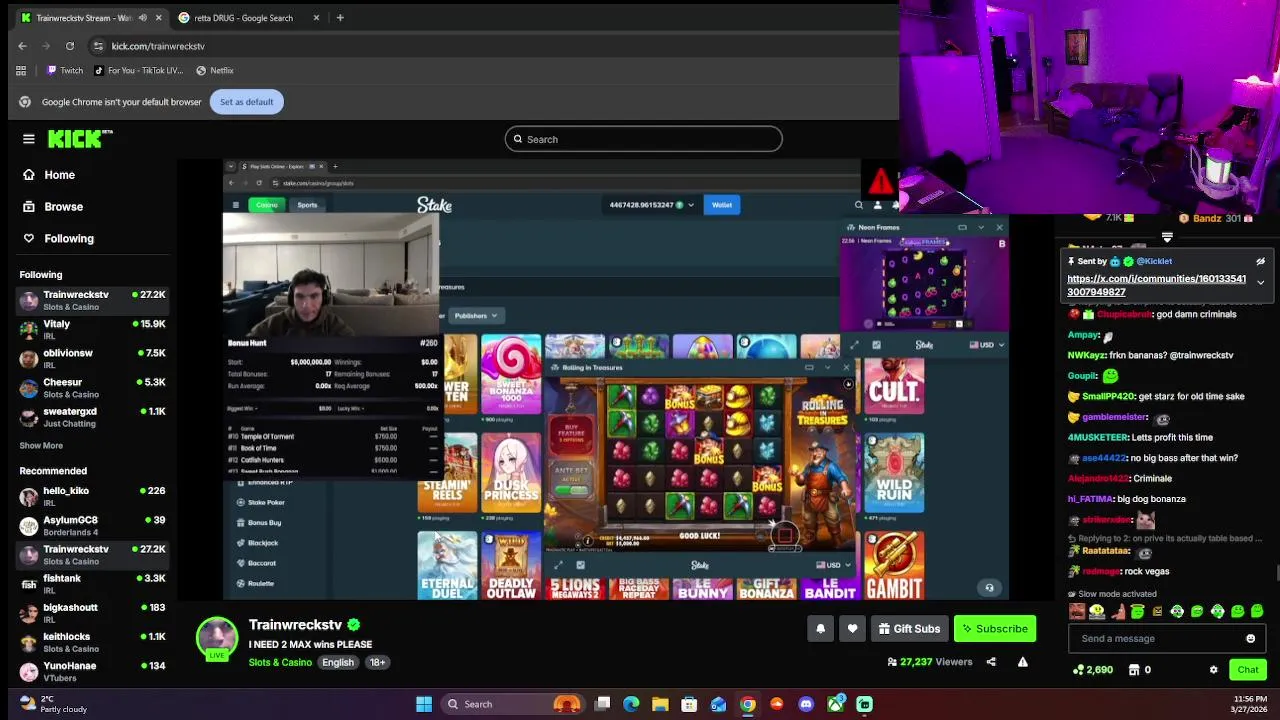Open YunoHanae recommended channel

click(92, 671)
